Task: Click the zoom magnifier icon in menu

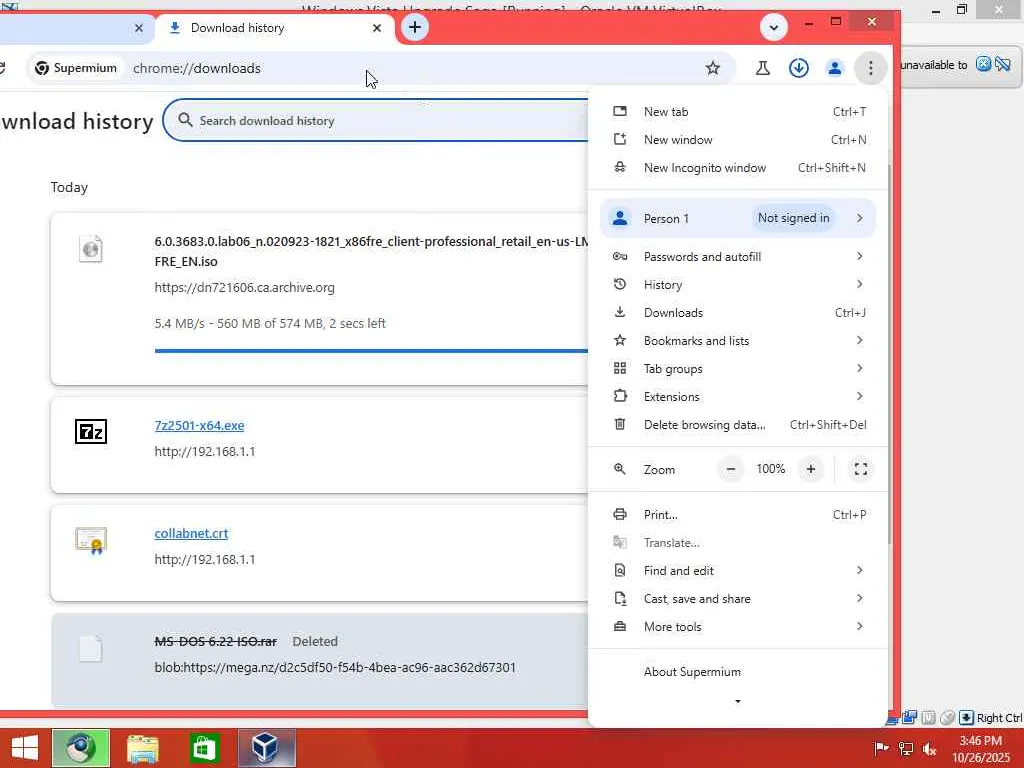Action: pos(620,468)
